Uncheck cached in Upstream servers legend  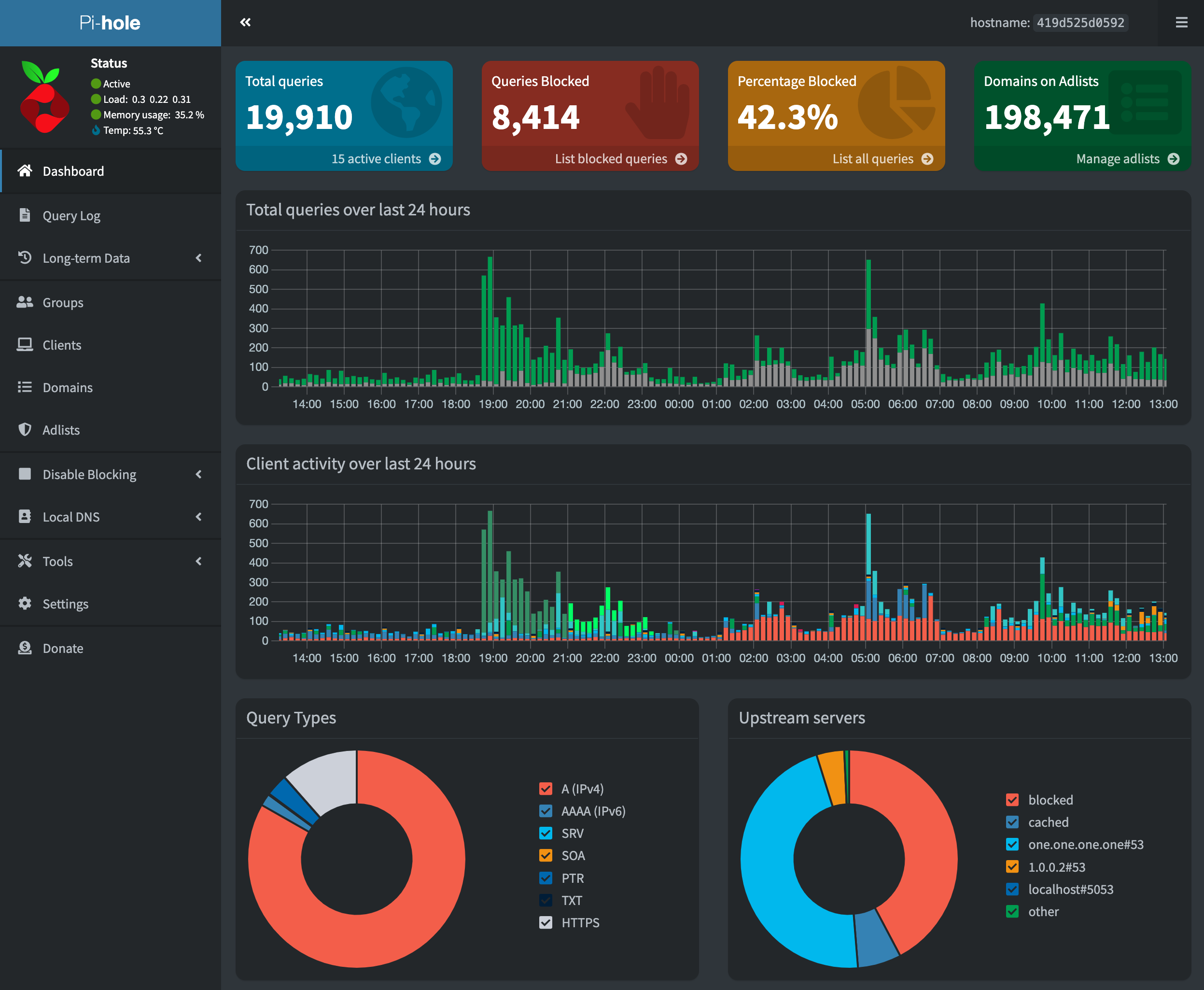(1012, 822)
